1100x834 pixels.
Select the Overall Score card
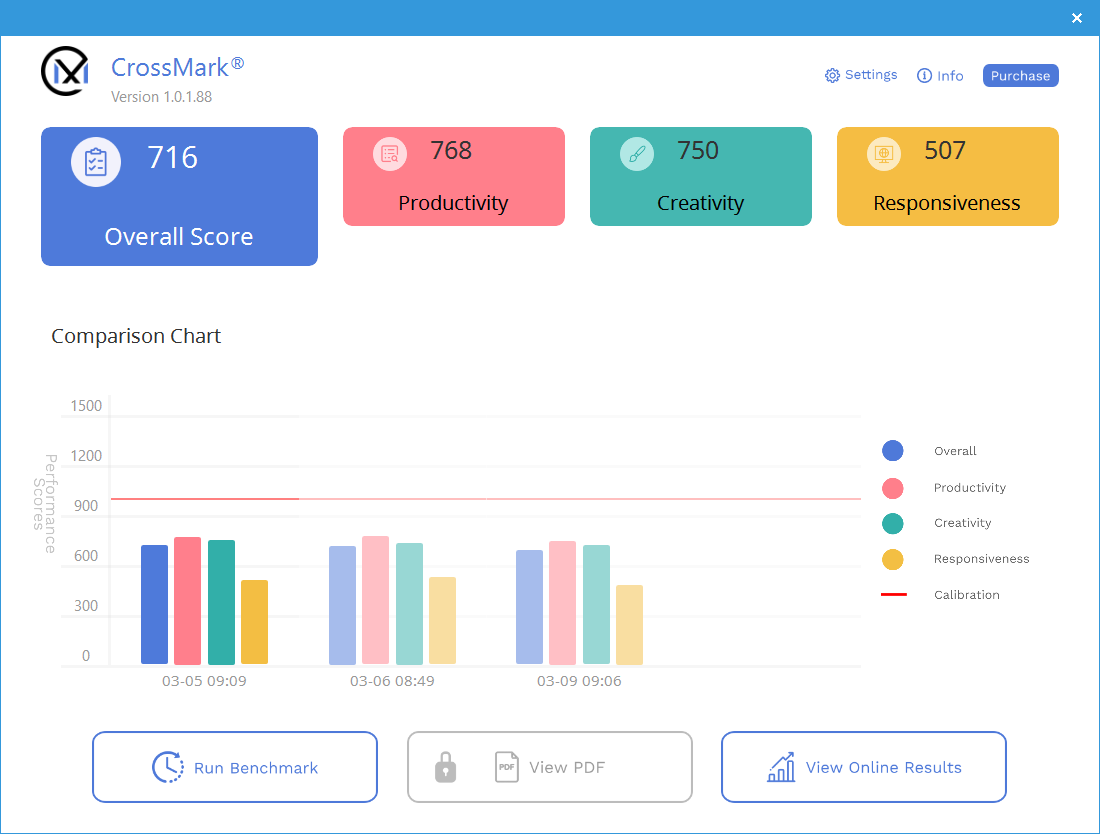pyautogui.click(x=180, y=196)
